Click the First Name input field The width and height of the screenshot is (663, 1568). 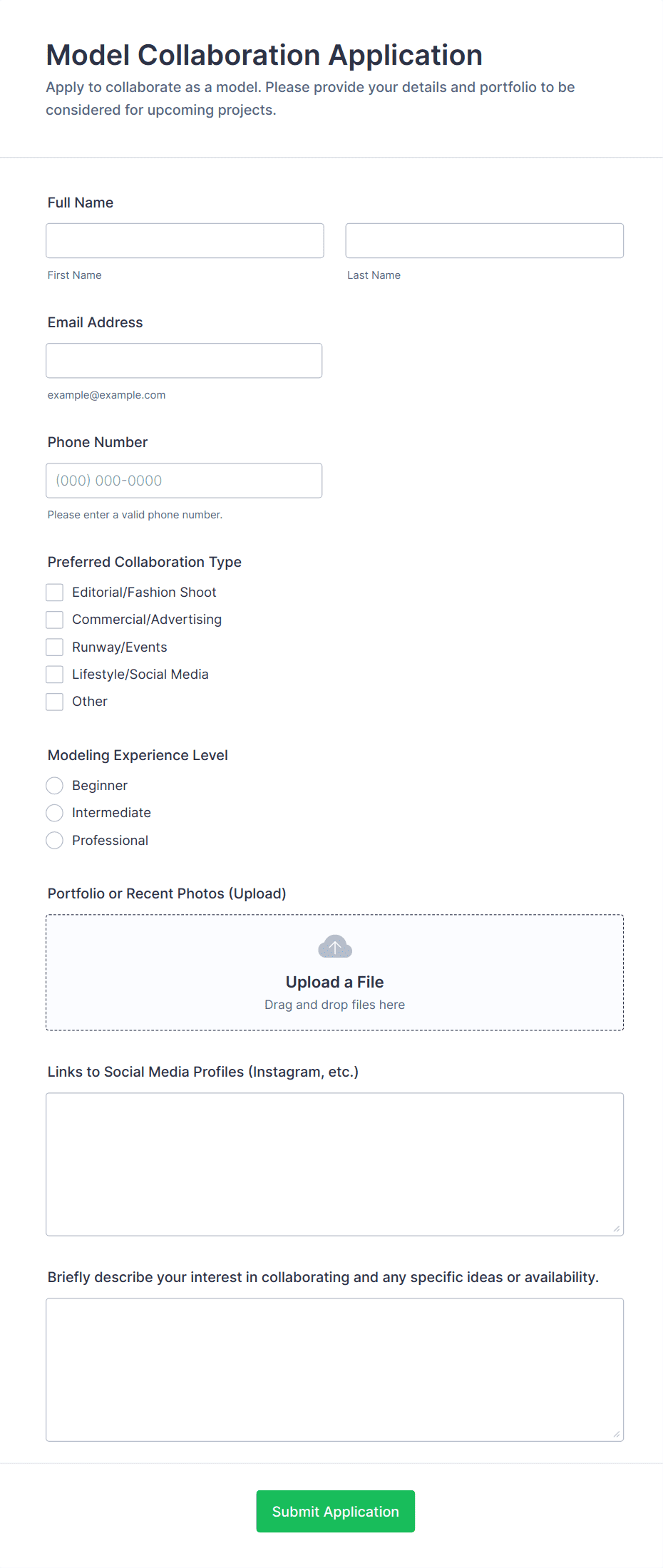tap(185, 240)
